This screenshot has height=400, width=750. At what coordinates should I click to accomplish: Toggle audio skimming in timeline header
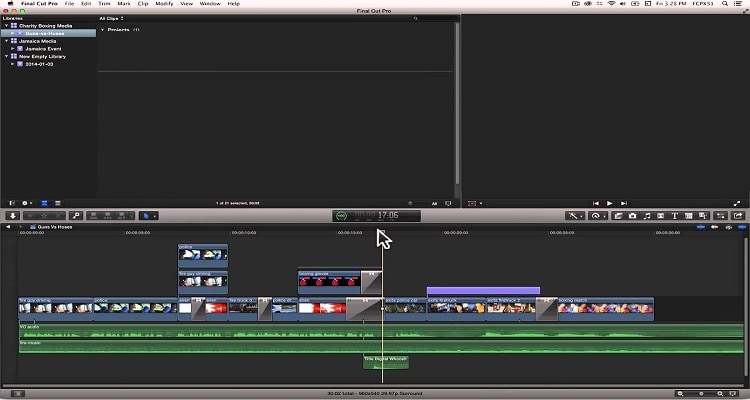(x=715, y=227)
